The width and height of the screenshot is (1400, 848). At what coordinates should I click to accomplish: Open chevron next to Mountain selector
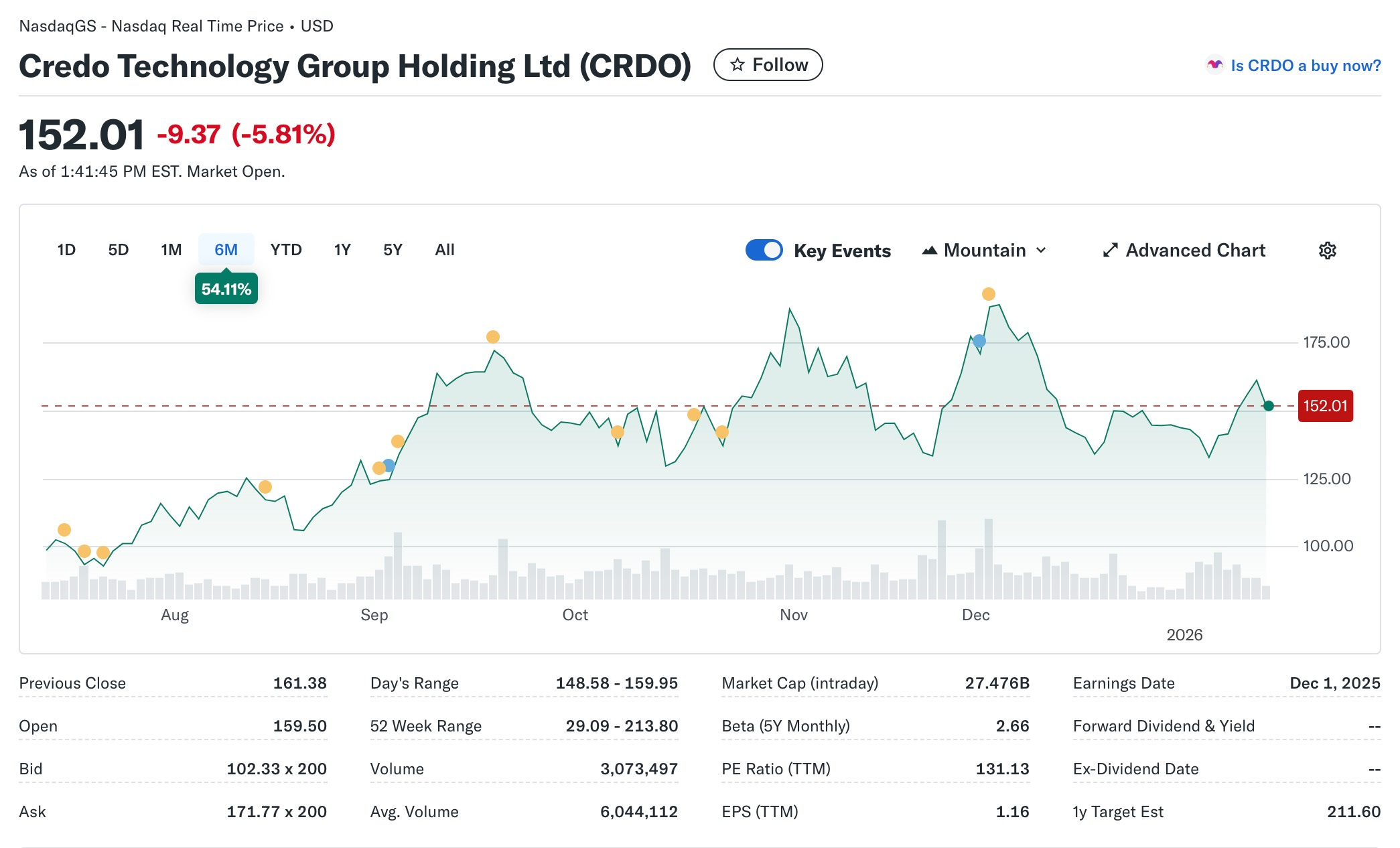(x=1042, y=250)
